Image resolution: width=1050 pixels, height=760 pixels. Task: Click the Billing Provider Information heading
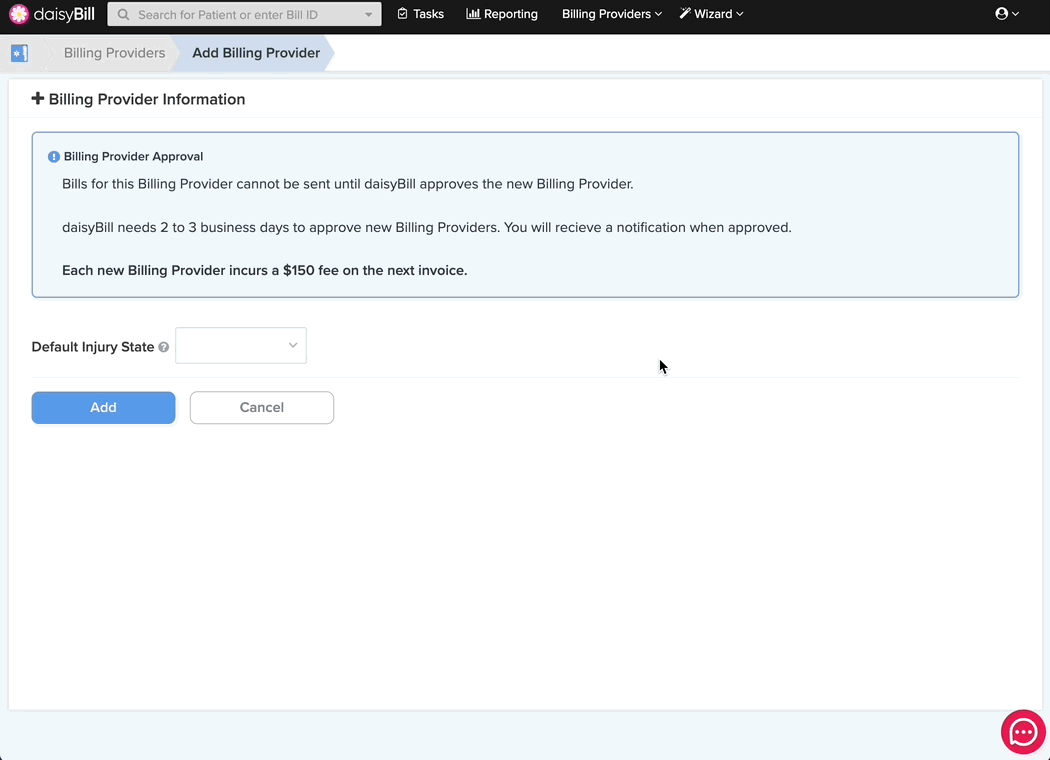[147, 99]
